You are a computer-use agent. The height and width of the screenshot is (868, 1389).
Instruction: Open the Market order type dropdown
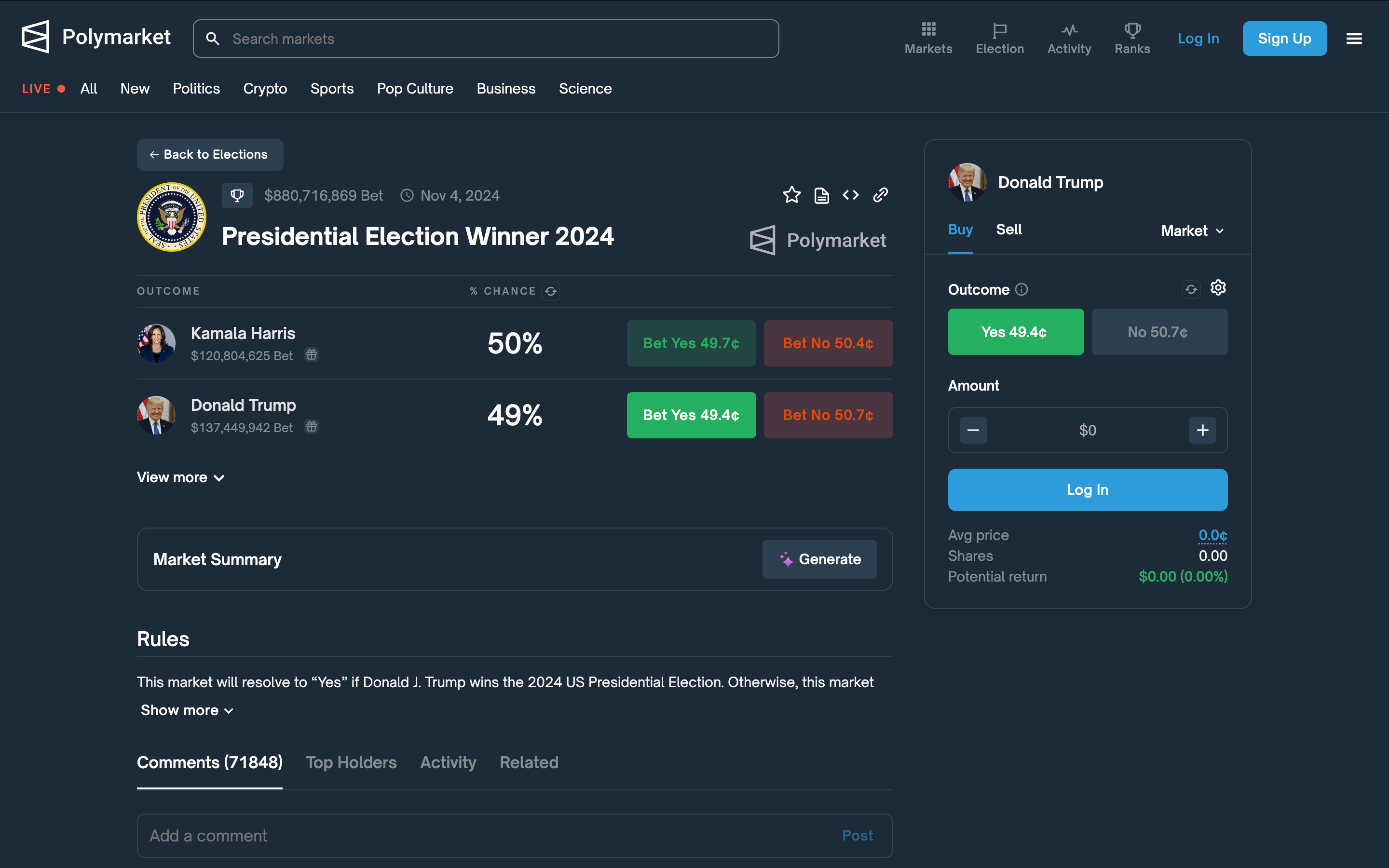[1192, 231]
